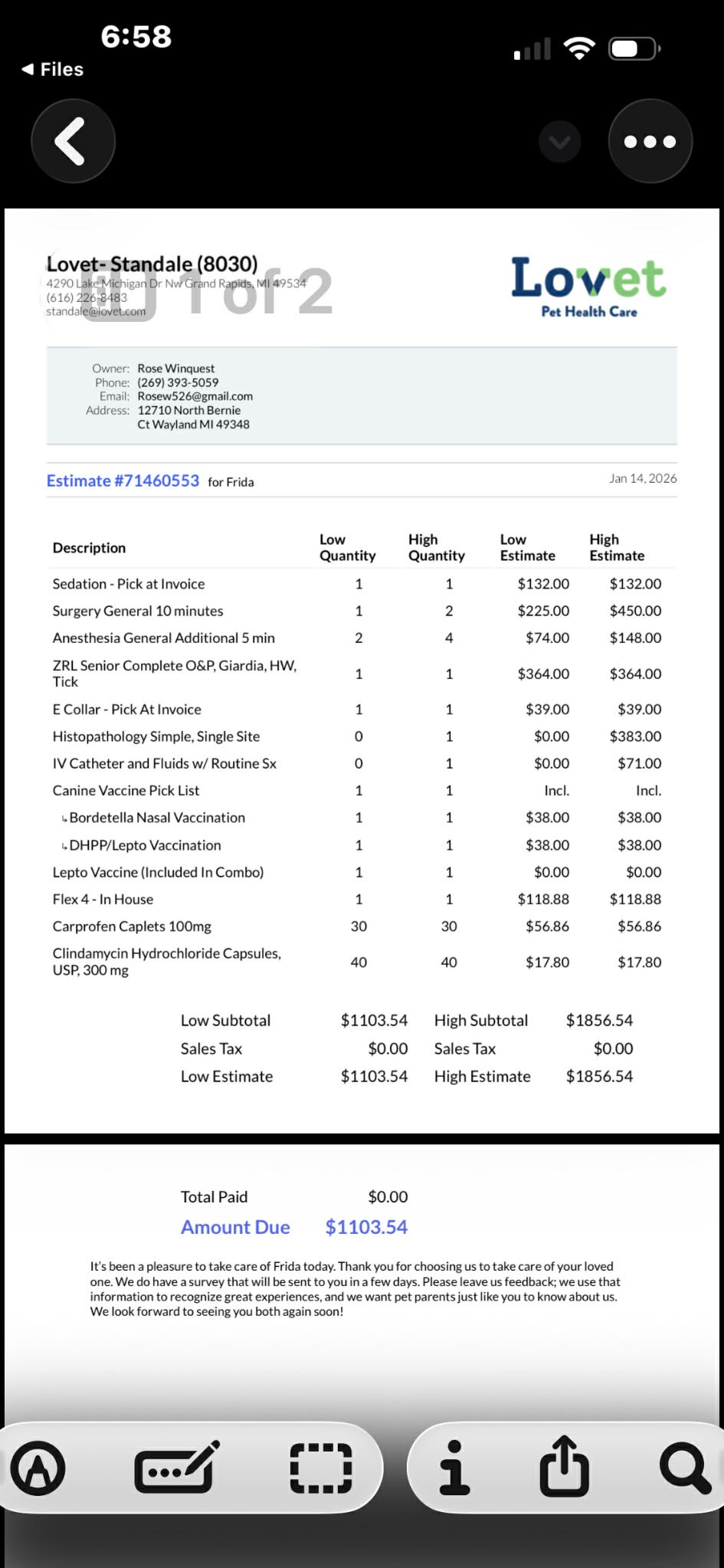Tap the back arrow button
This screenshot has width=724, height=1568.
click(73, 141)
